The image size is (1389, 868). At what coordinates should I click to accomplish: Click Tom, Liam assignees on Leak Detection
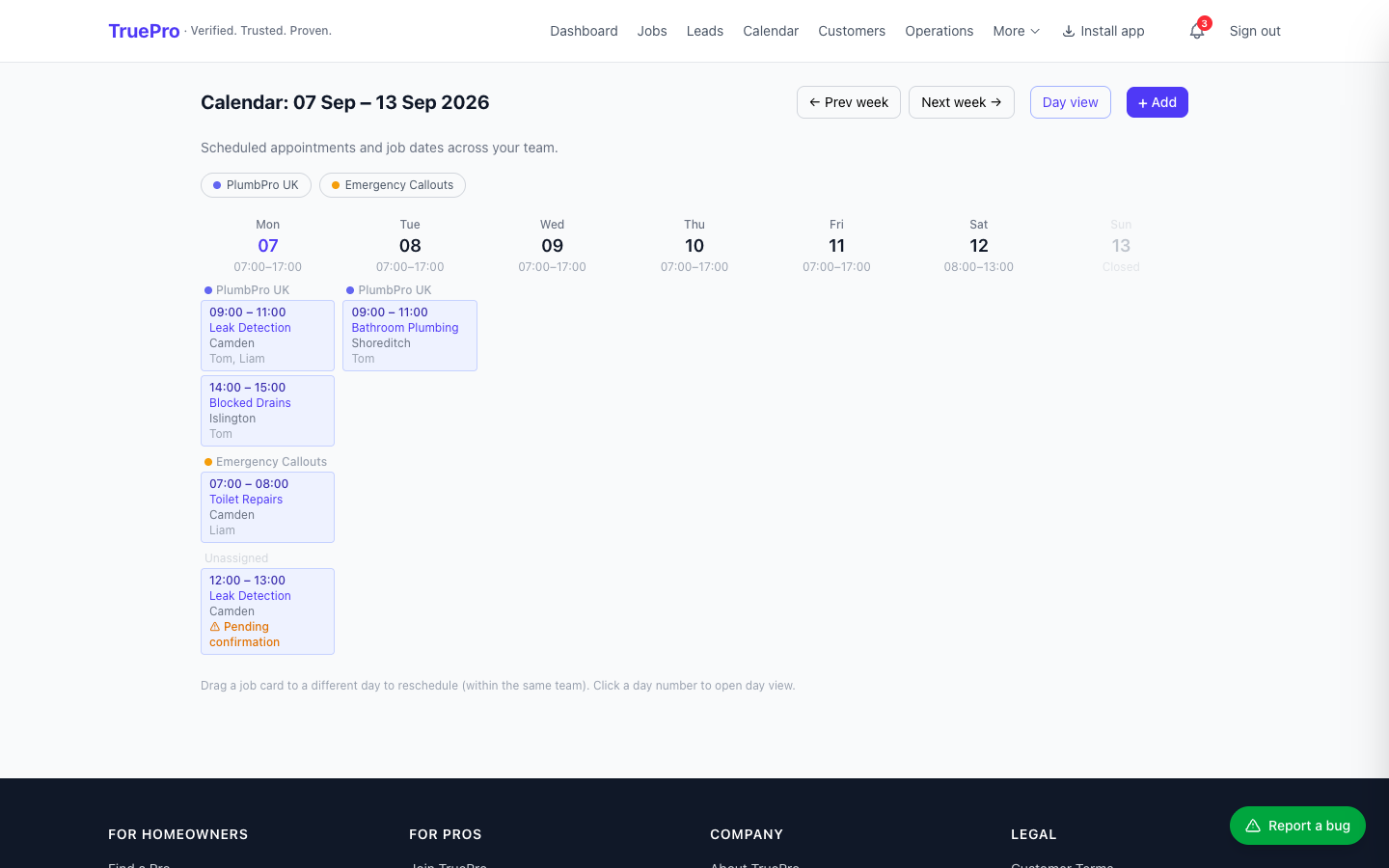tap(237, 359)
